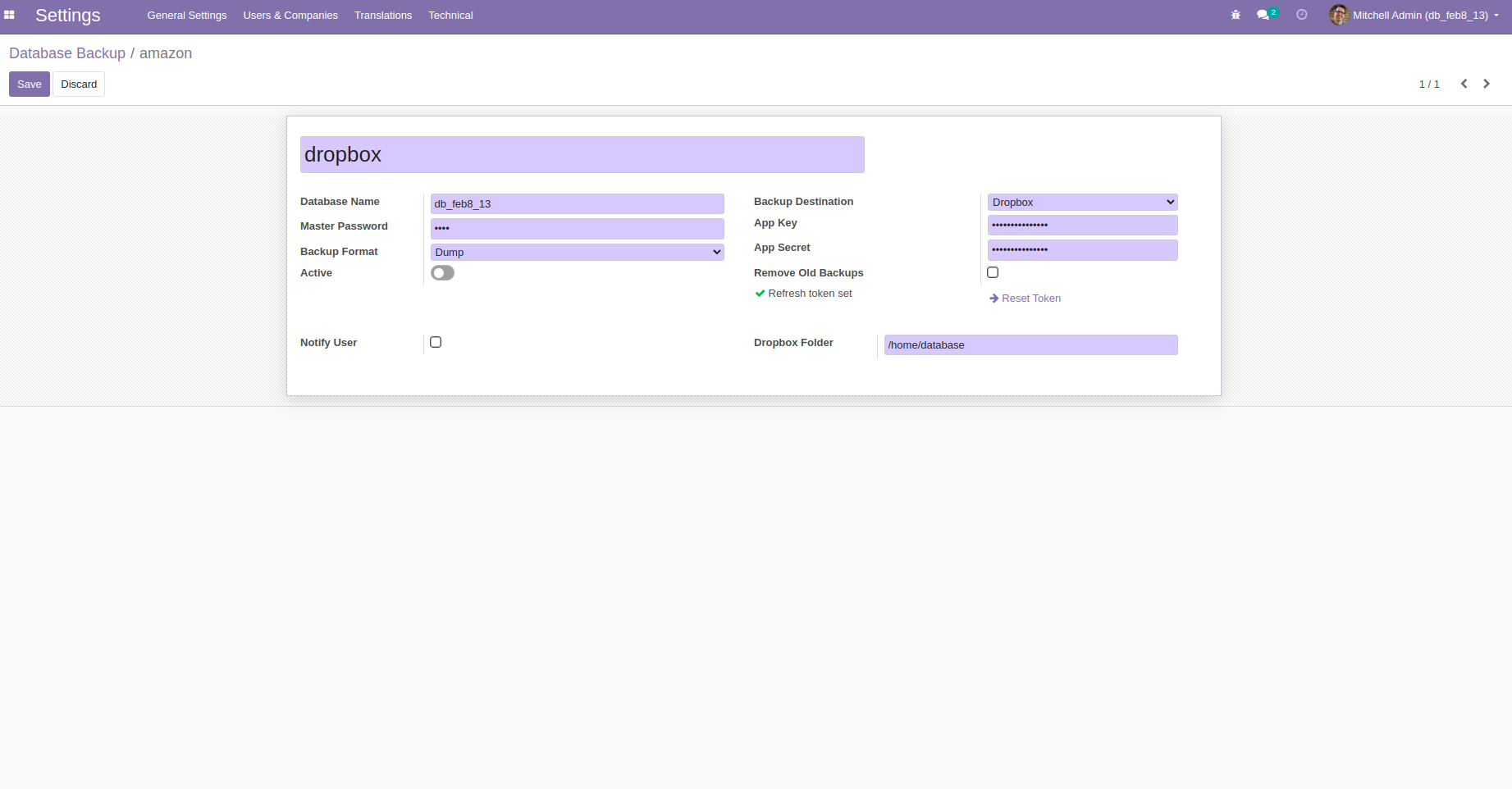Click the Dropbox Folder input field
The width and height of the screenshot is (1512, 789).
pos(1031,344)
